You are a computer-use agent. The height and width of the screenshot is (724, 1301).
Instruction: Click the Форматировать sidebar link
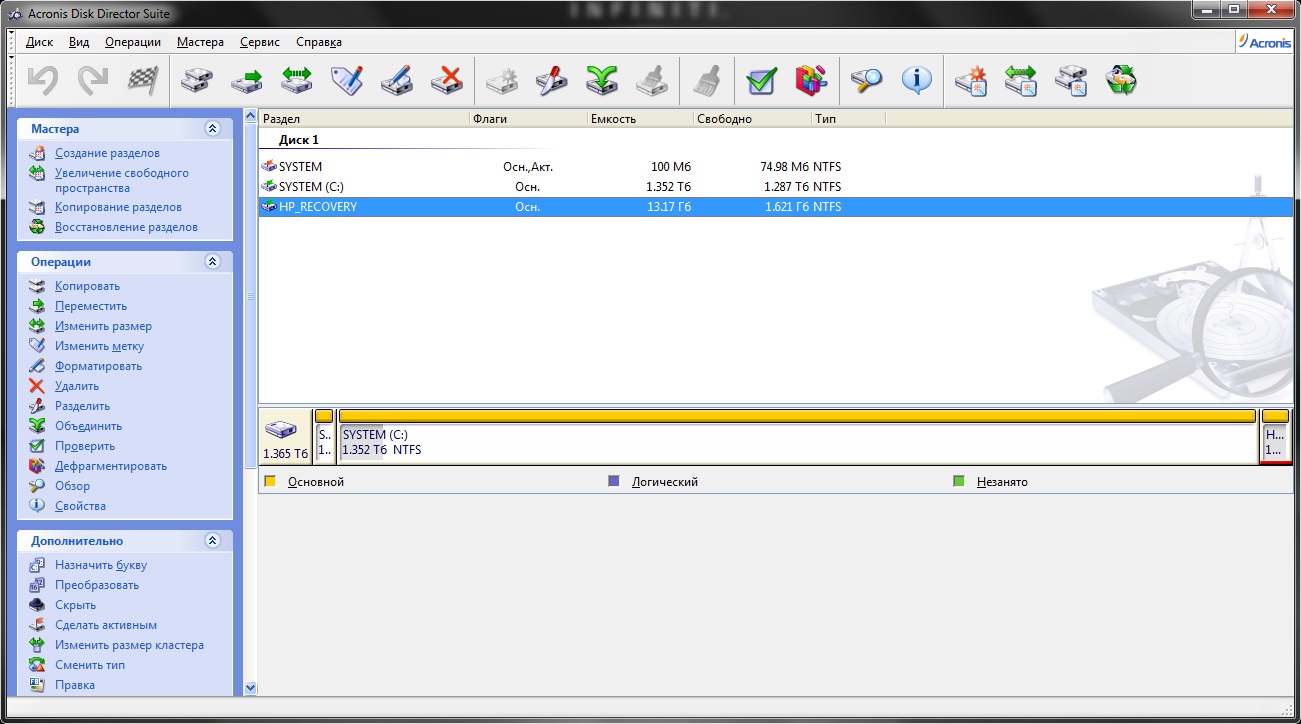[98, 366]
